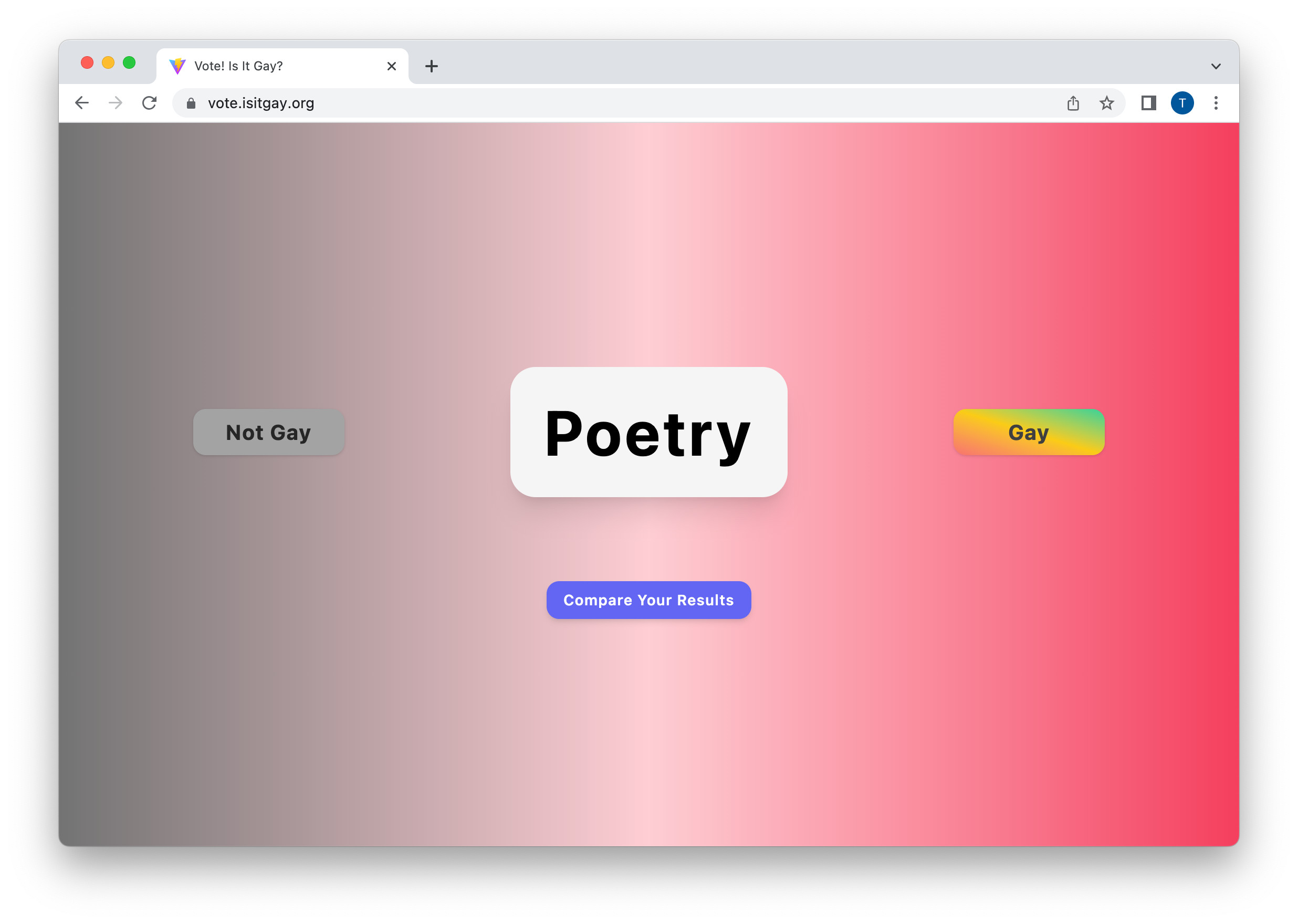
Task: Vote Not Gay for Poetry
Action: coord(269,433)
